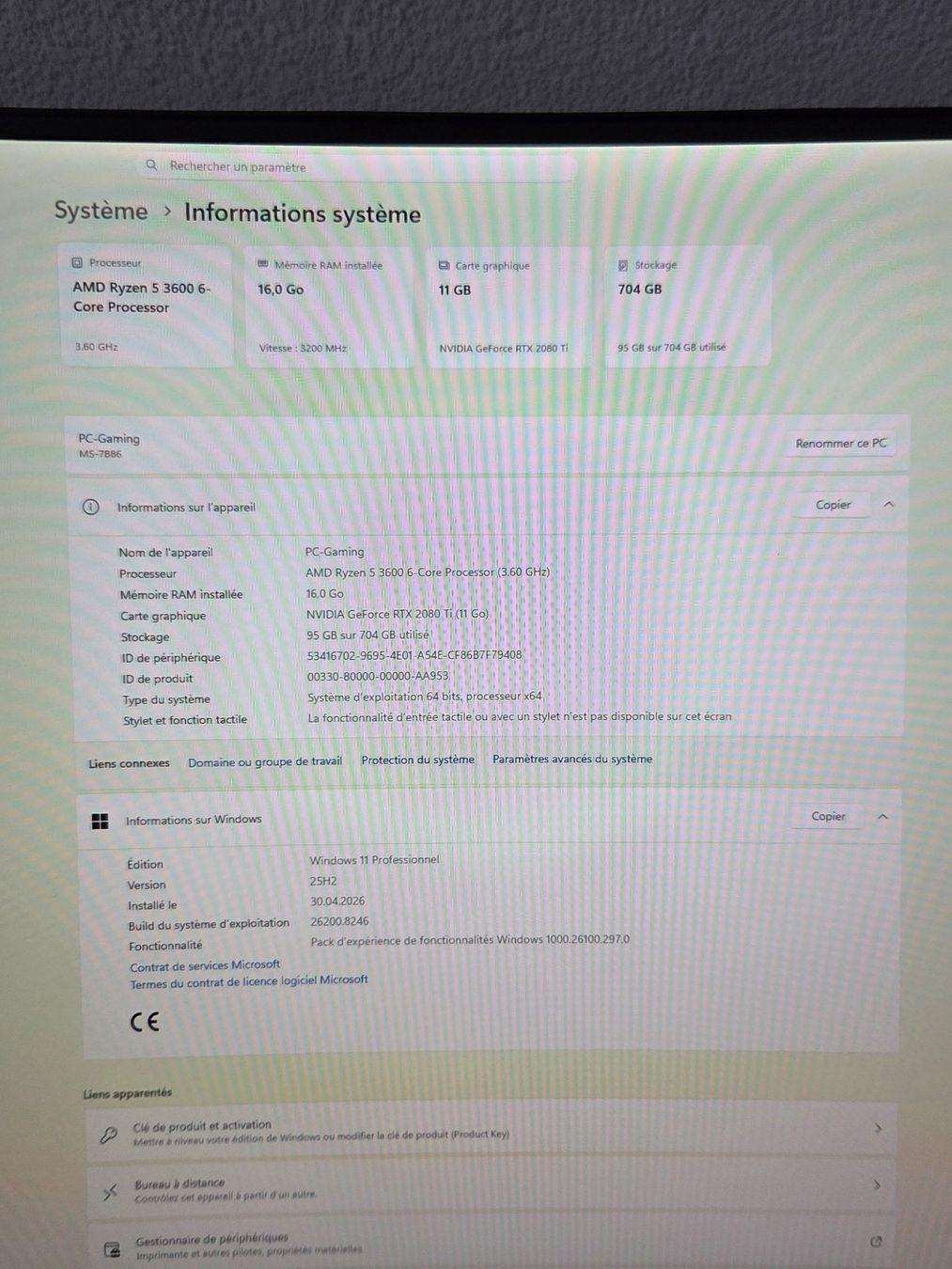Open Protection du système link
952x1269 pixels.
point(417,760)
